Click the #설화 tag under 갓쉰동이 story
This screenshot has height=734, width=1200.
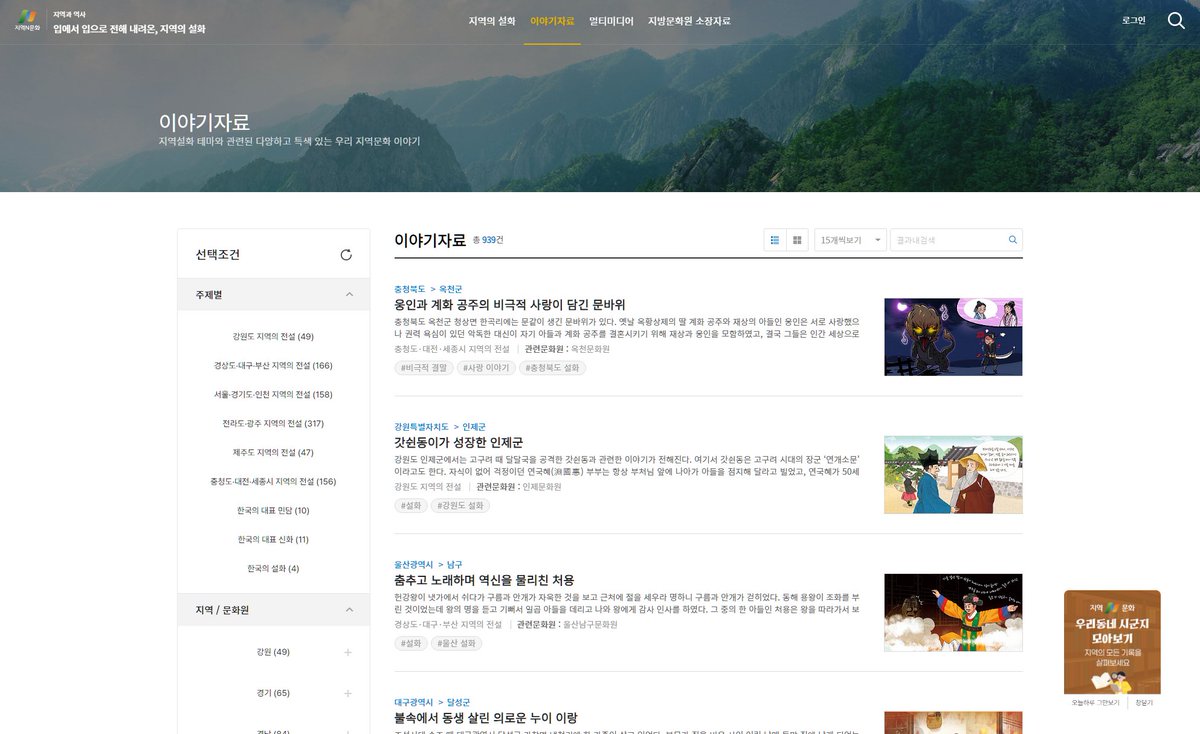(411, 506)
